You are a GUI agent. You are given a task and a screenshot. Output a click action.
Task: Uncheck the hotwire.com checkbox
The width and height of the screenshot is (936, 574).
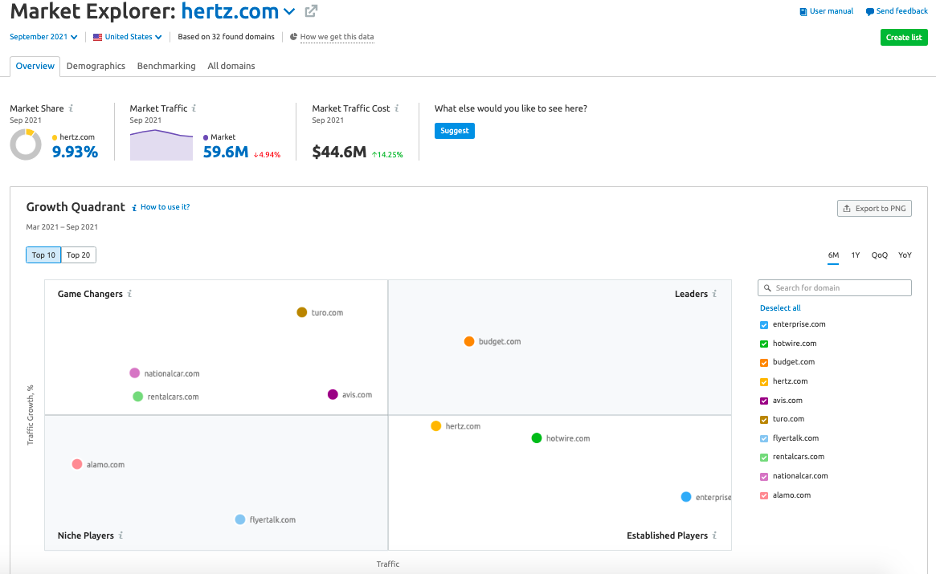click(x=763, y=344)
